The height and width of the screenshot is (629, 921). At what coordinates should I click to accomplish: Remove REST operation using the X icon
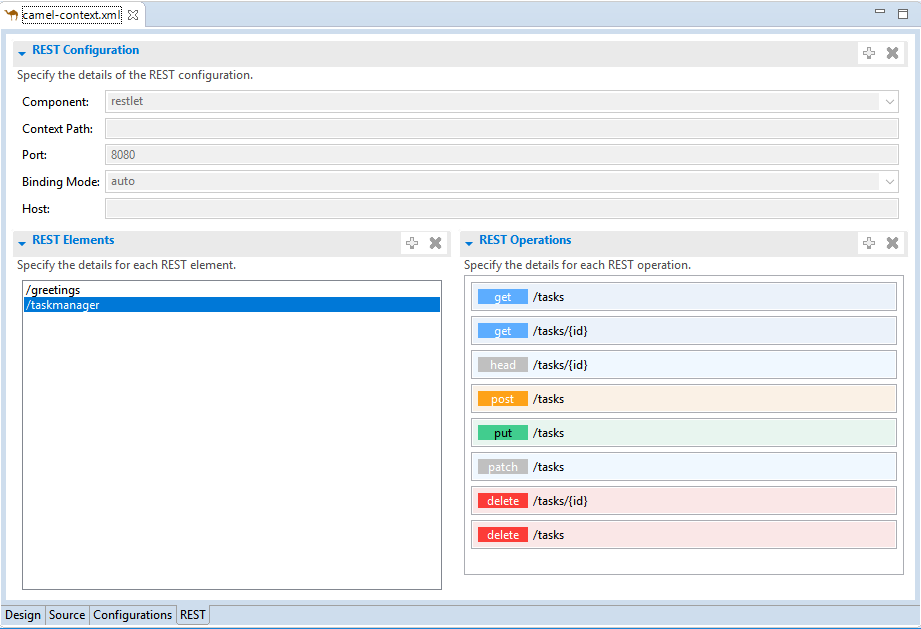pos(892,243)
